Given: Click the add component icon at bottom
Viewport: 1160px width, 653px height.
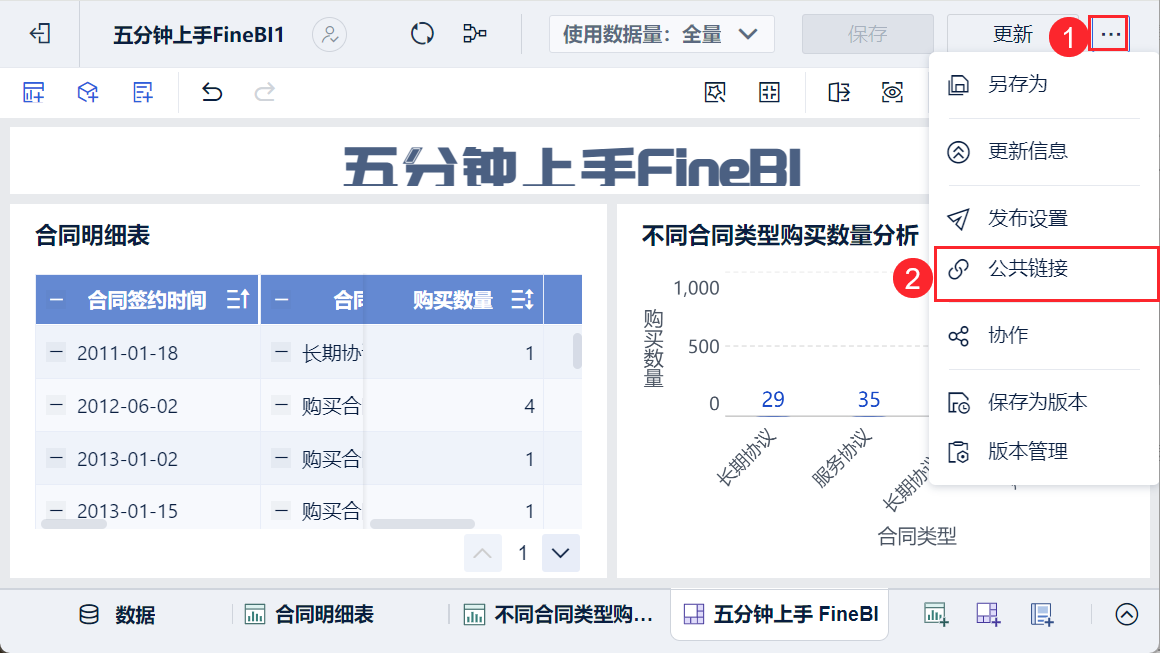Looking at the screenshot, I should coord(936,614).
